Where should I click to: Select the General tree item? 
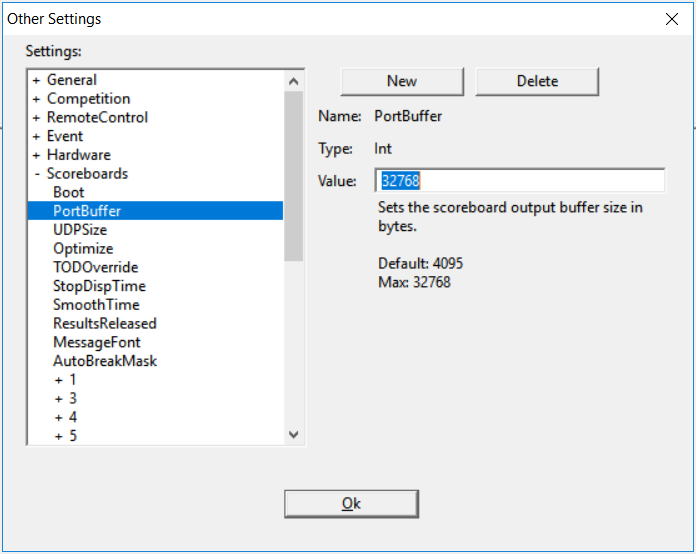click(71, 80)
